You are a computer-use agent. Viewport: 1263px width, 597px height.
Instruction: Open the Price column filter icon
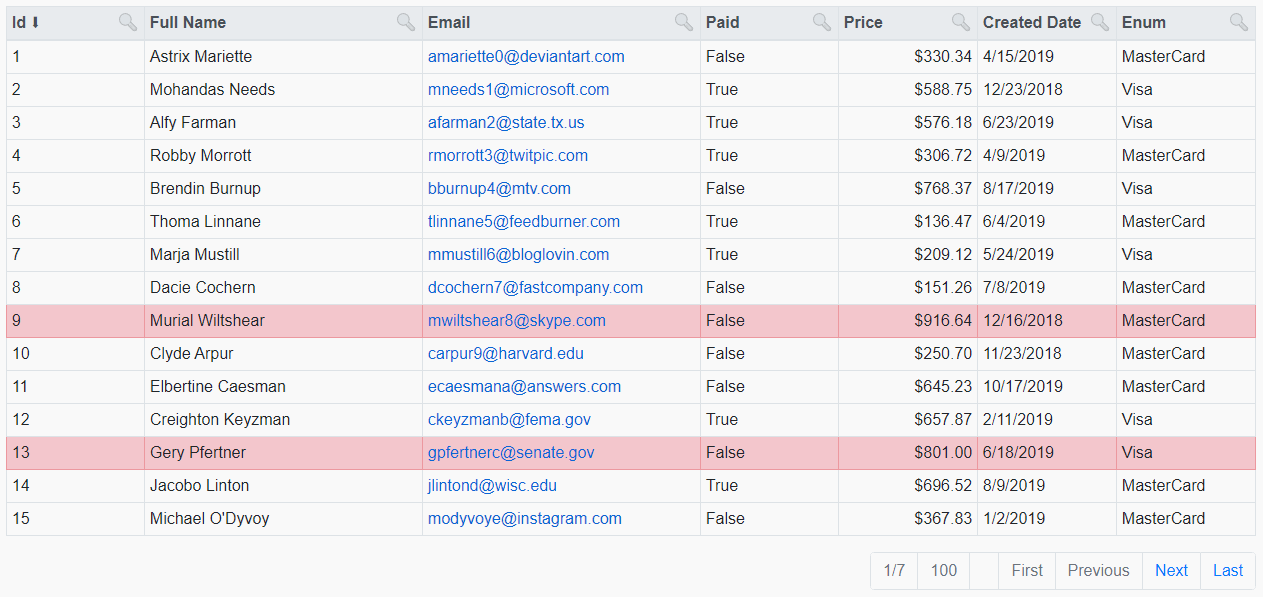(x=961, y=21)
